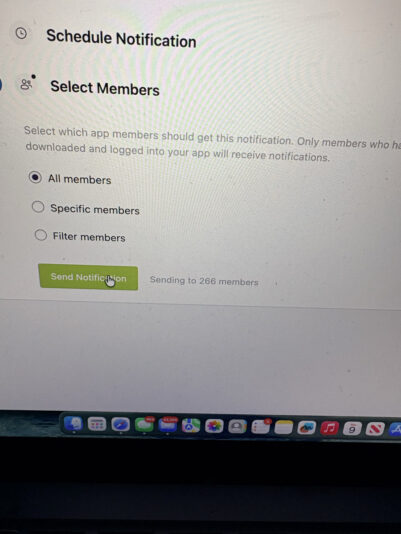Collapse the Select Members section heading
401x534 pixels.
click(x=105, y=88)
